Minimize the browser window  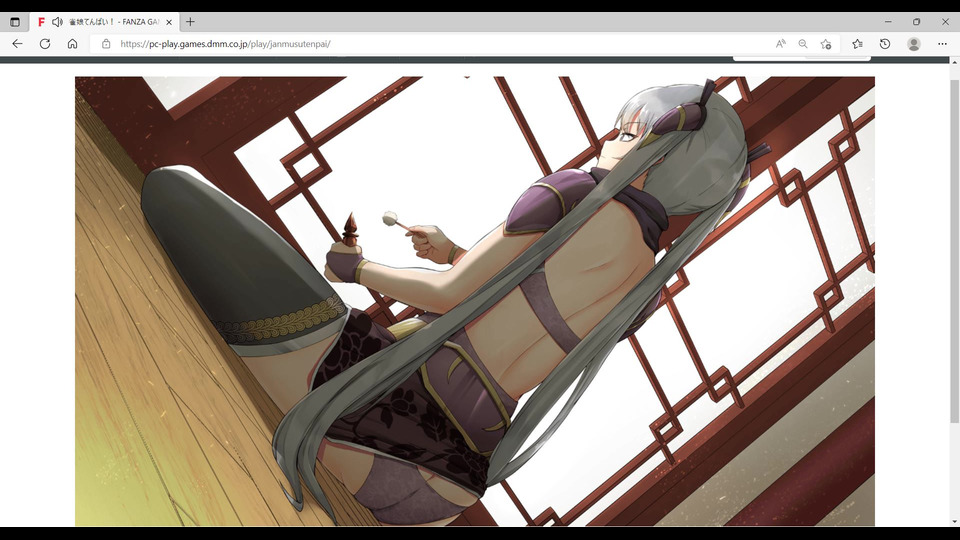pyautogui.click(x=888, y=22)
